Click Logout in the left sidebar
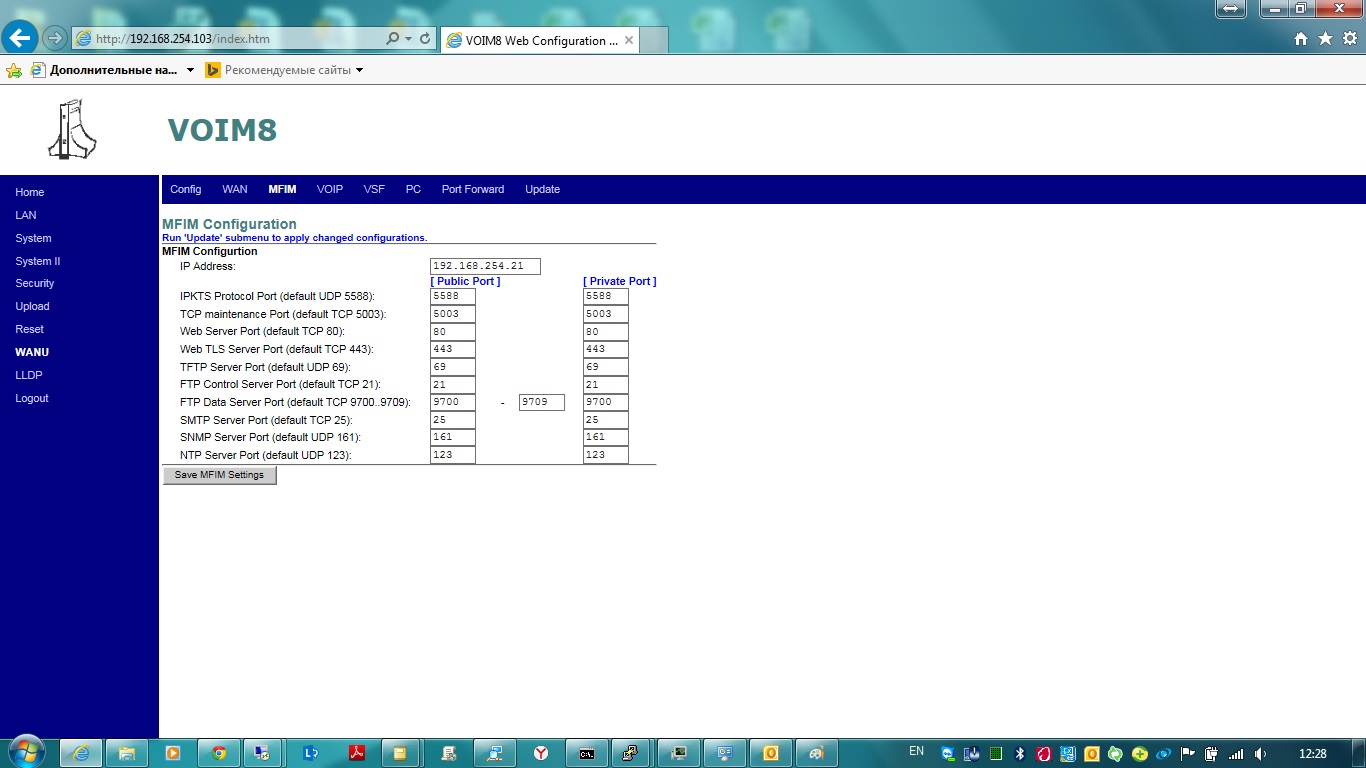 (32, 398)
